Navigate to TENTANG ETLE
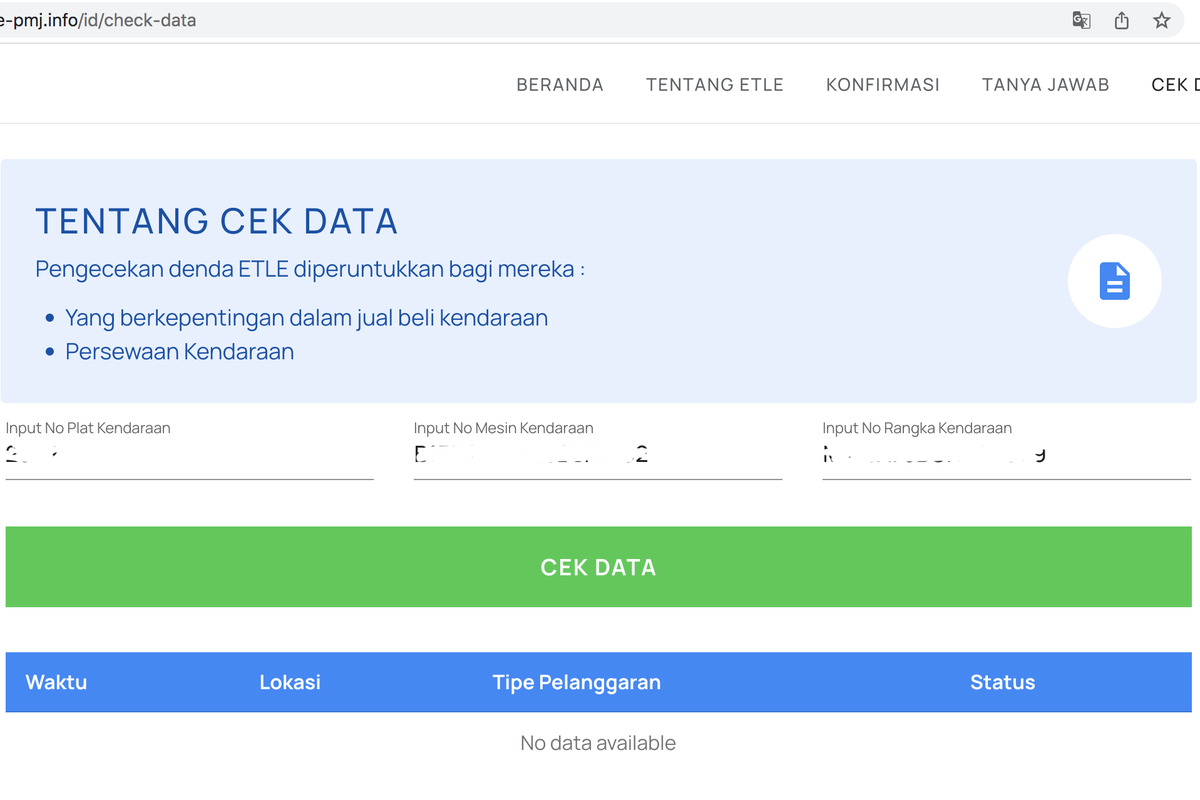 [714, 85]
